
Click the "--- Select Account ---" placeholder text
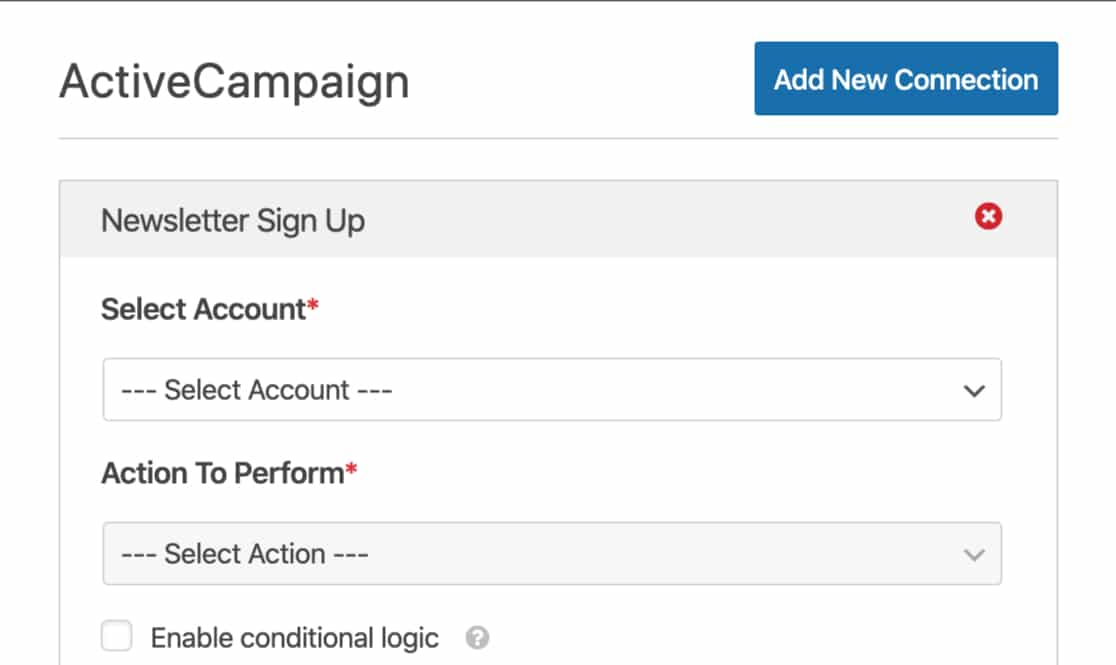click(257, 390)
